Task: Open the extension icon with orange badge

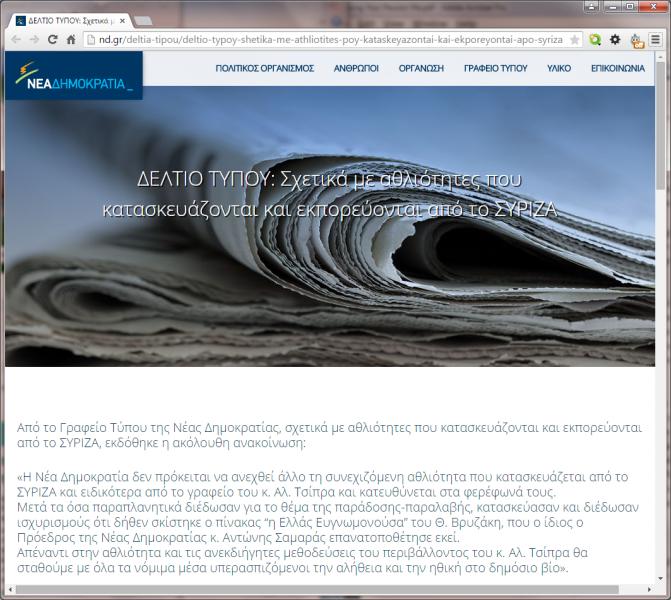Action: (x=637, y=41)
